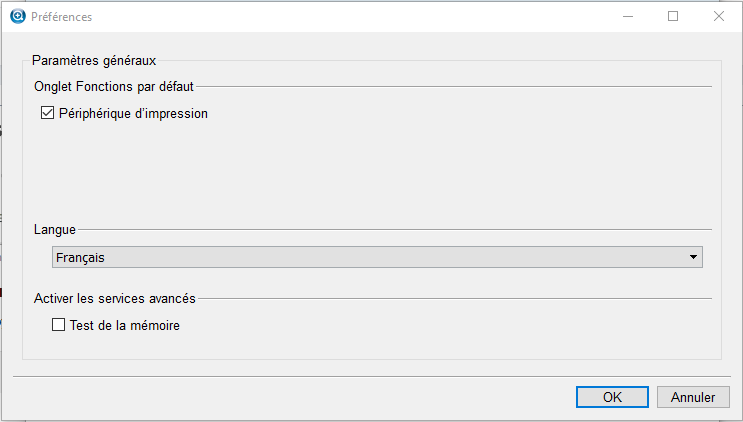Minimize the Préférences window

(x=627, y=17)
